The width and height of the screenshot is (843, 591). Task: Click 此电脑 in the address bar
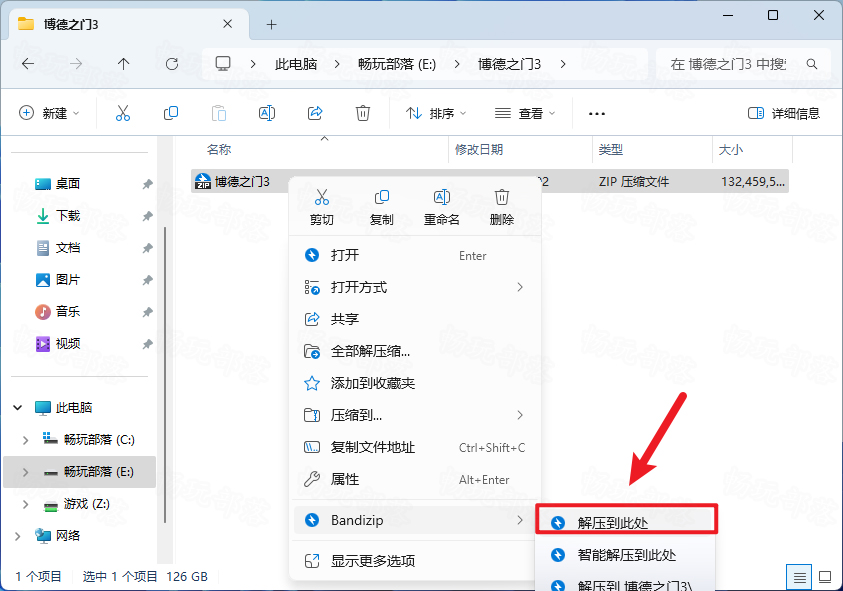pyautogui.click(x=296, y=64)
